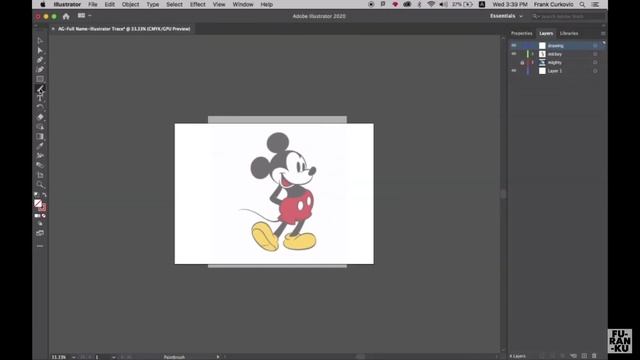Screen dimensions: 640x360
Task: Select the Artboard tool
Action: 40,175
